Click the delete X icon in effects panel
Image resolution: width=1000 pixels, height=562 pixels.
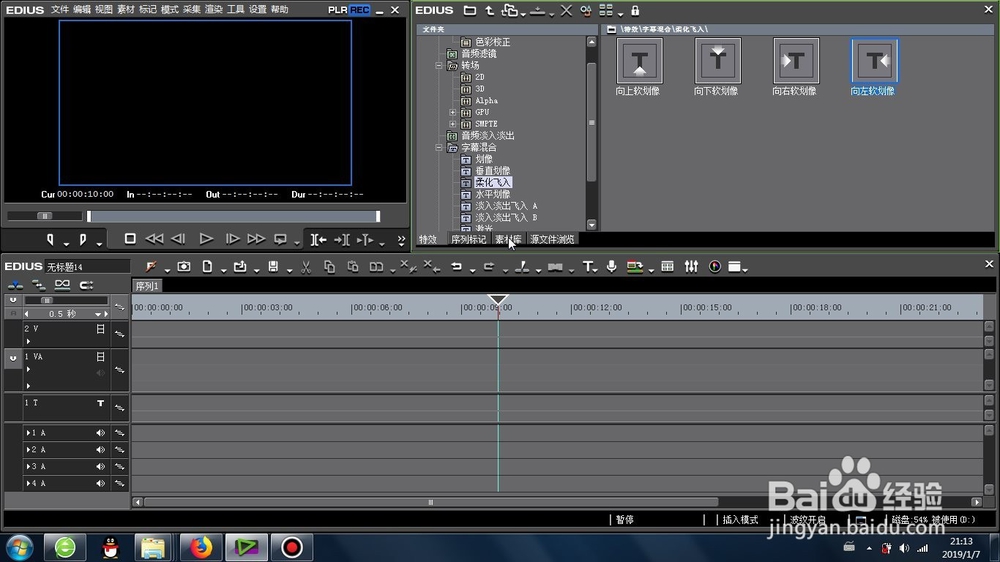click(x=566, y=10)
